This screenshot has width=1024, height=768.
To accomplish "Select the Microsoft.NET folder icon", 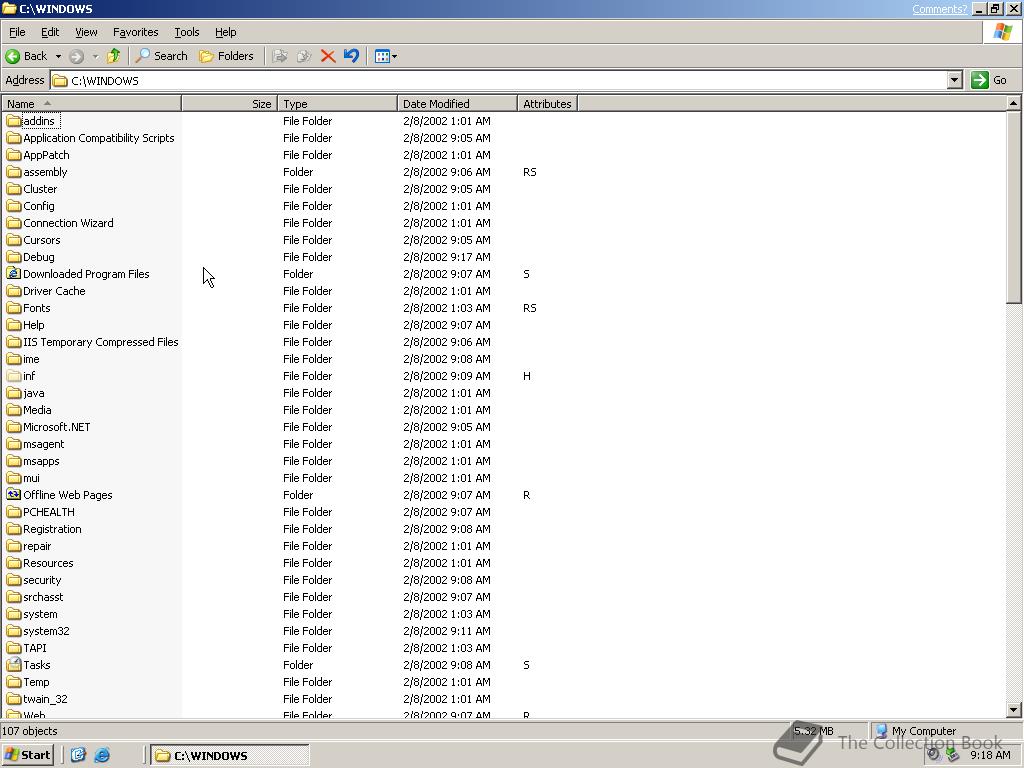I will click(14, 427).
